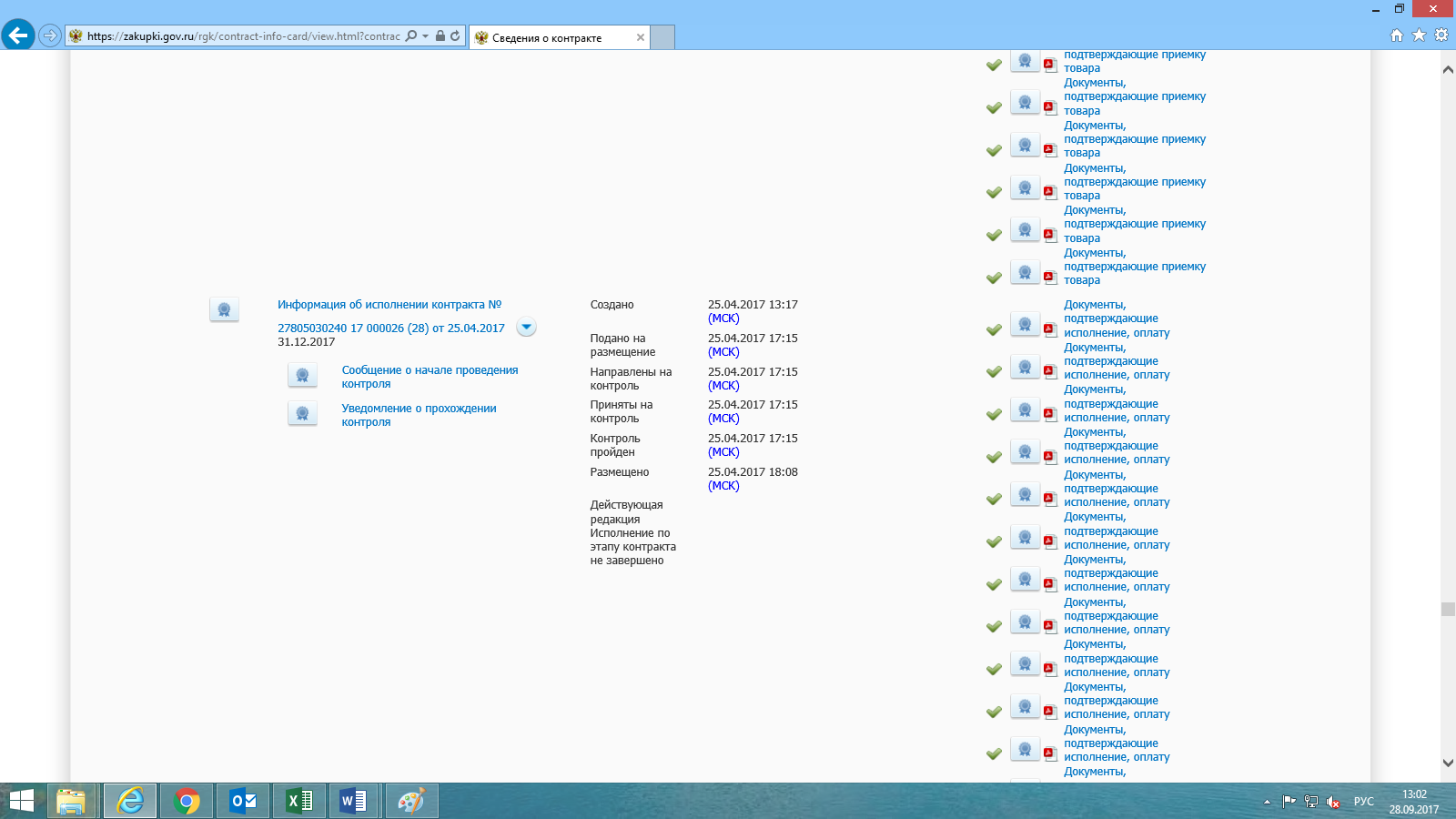Viewport: 1456px width, 819px height.
Task: Click Internet Explorer icon in taskbar
Action: [x=130, y=801]
